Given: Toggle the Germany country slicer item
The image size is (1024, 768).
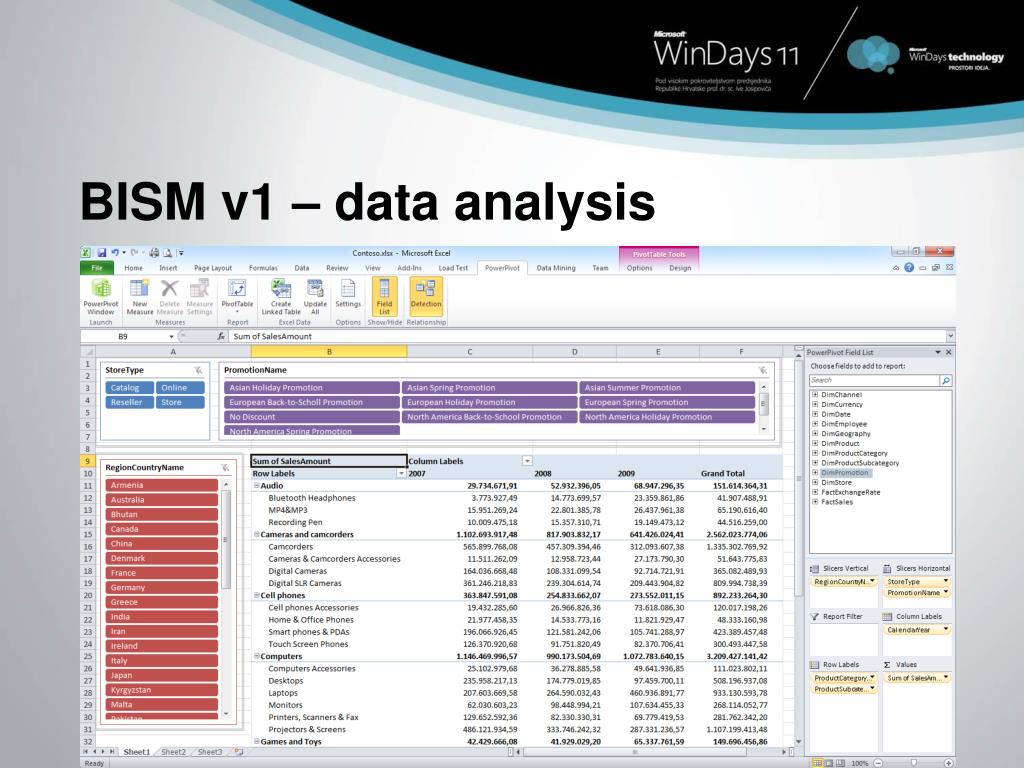Looking at the screenshot, I should pos(161,588).
